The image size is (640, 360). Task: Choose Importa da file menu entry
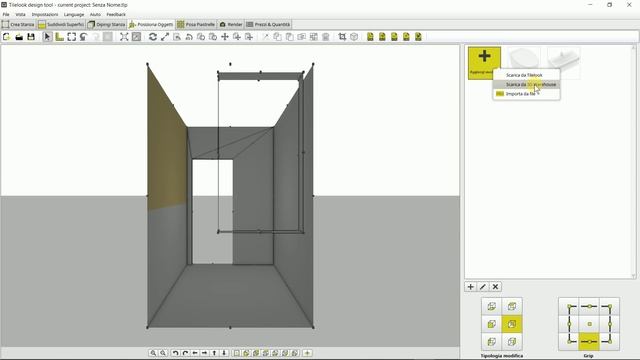pyautogui.click(x=527, y=94)
